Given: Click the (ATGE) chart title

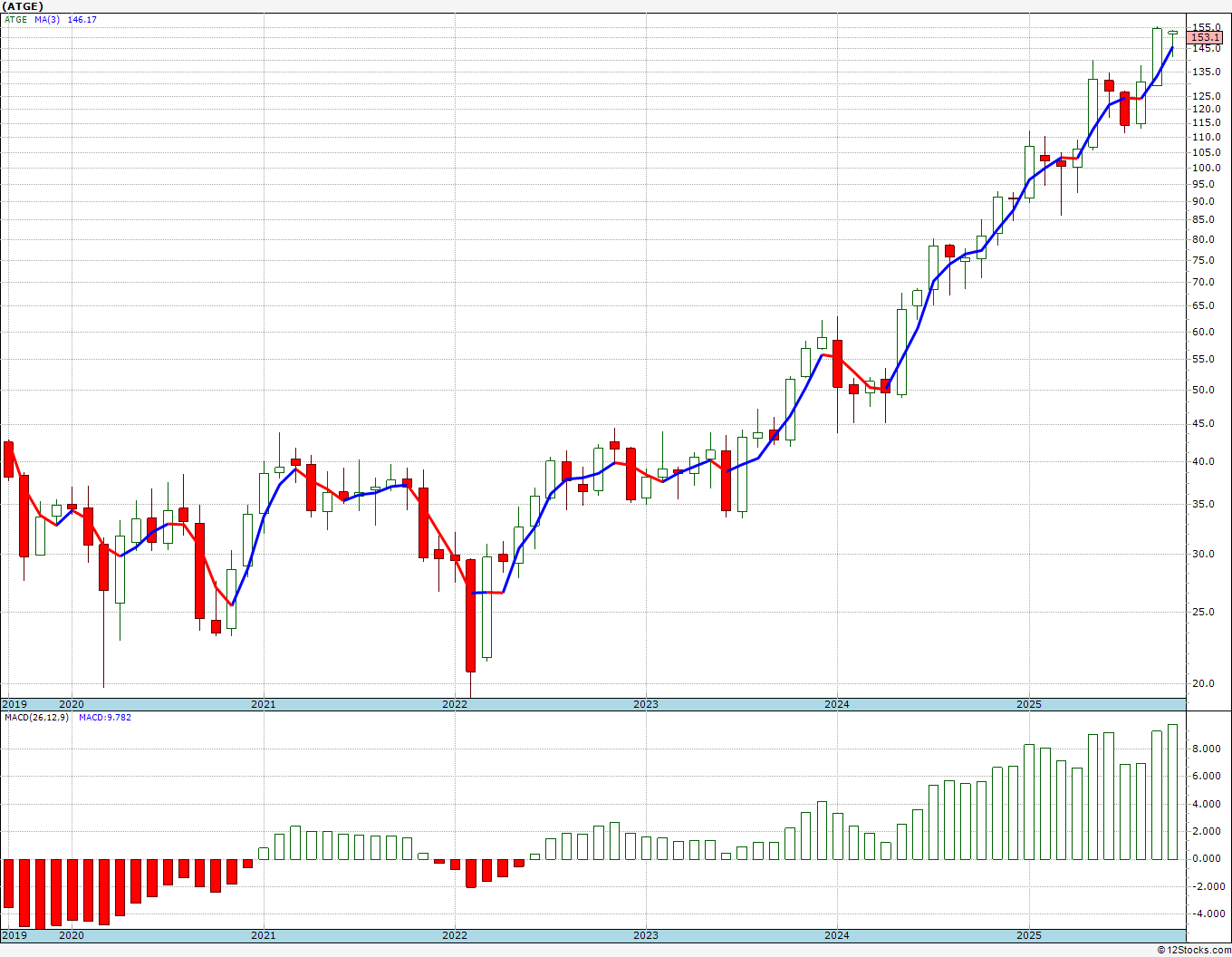Looking at the screenshot, I should click(22, 6).
